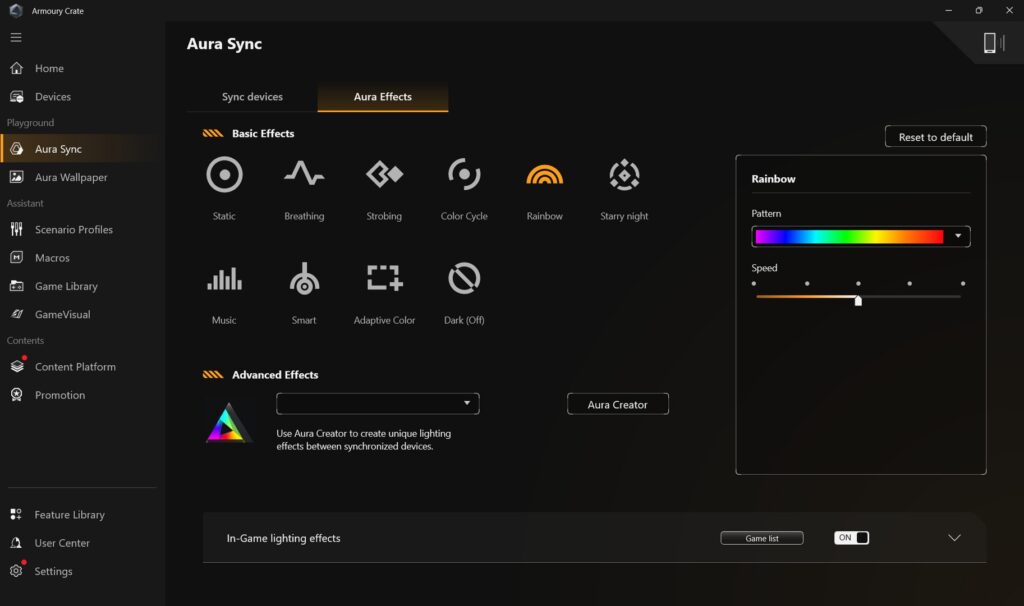The height and width of the screenshot is (606, 1024).
Task: Pick the Strobing effect icon
Action: pyautogui.click(x=384, y=174)
